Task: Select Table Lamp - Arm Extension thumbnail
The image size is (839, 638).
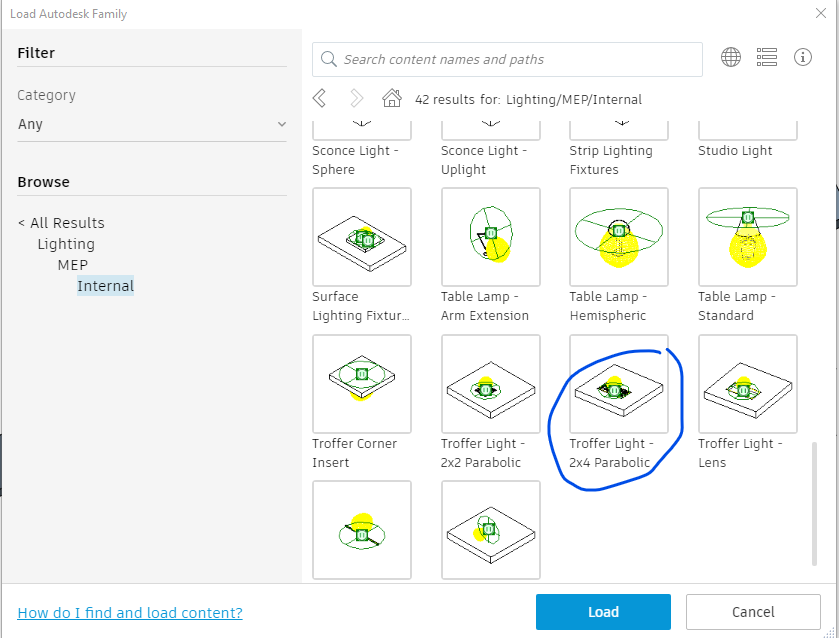Action: tap(491, 237)
